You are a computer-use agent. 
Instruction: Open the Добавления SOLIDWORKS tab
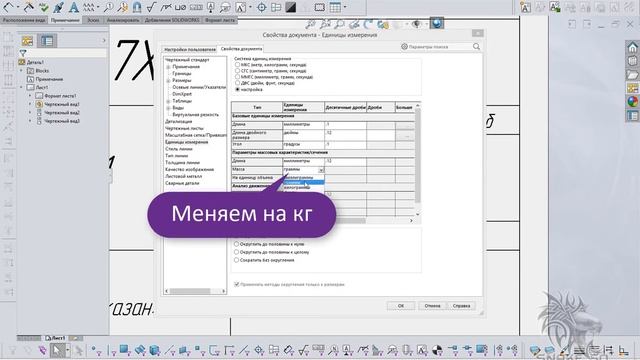click(172, 20)
